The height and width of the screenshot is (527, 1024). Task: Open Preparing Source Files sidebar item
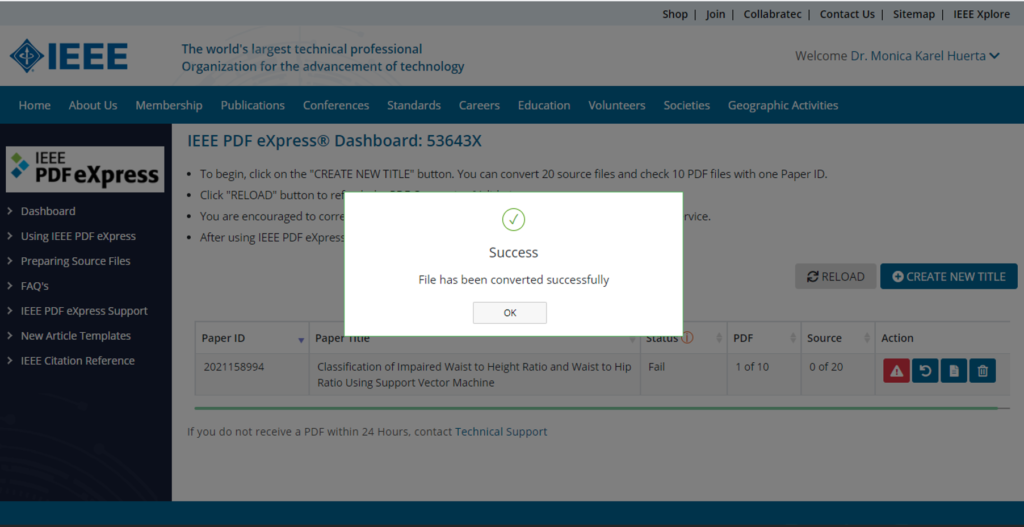coord(75,261)
